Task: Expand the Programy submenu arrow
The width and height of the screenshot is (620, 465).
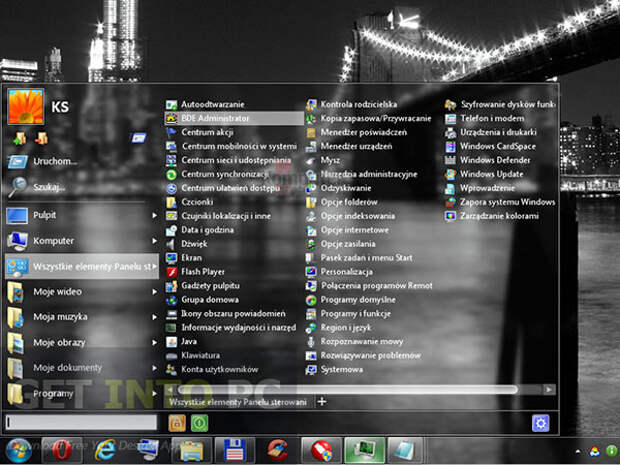Action: pyautogui.click(x=155, y=393)
